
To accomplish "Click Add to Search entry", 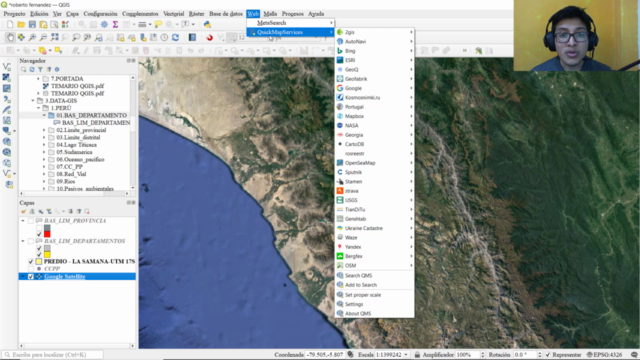I will pos(374,285).
